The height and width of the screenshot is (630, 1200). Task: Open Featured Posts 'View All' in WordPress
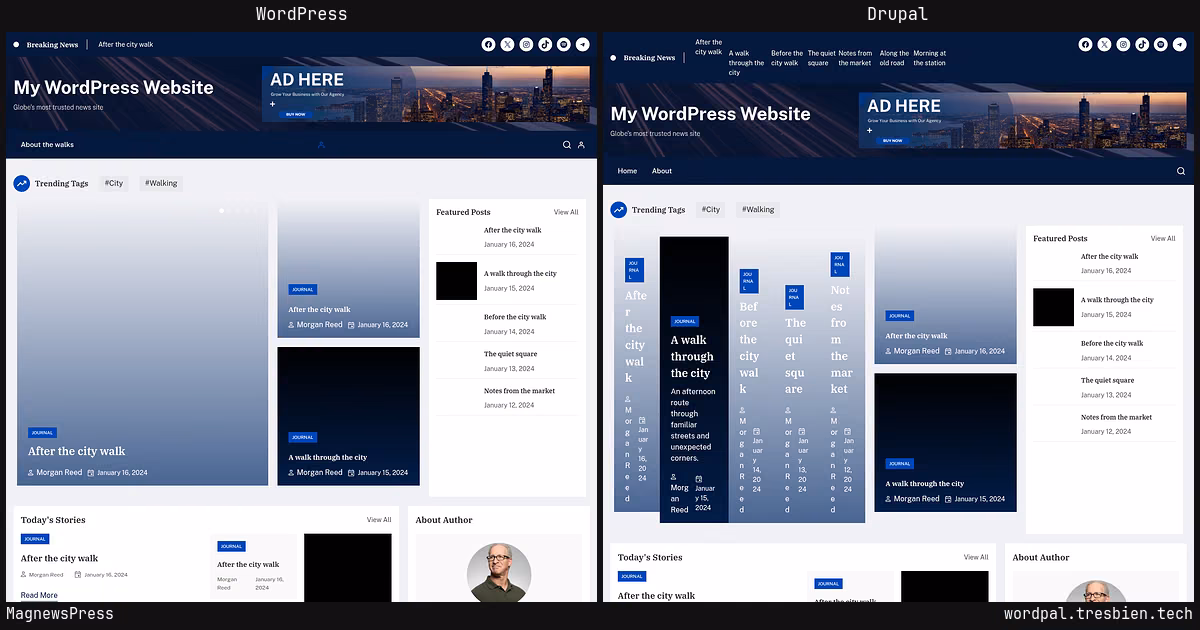[566, 212]
